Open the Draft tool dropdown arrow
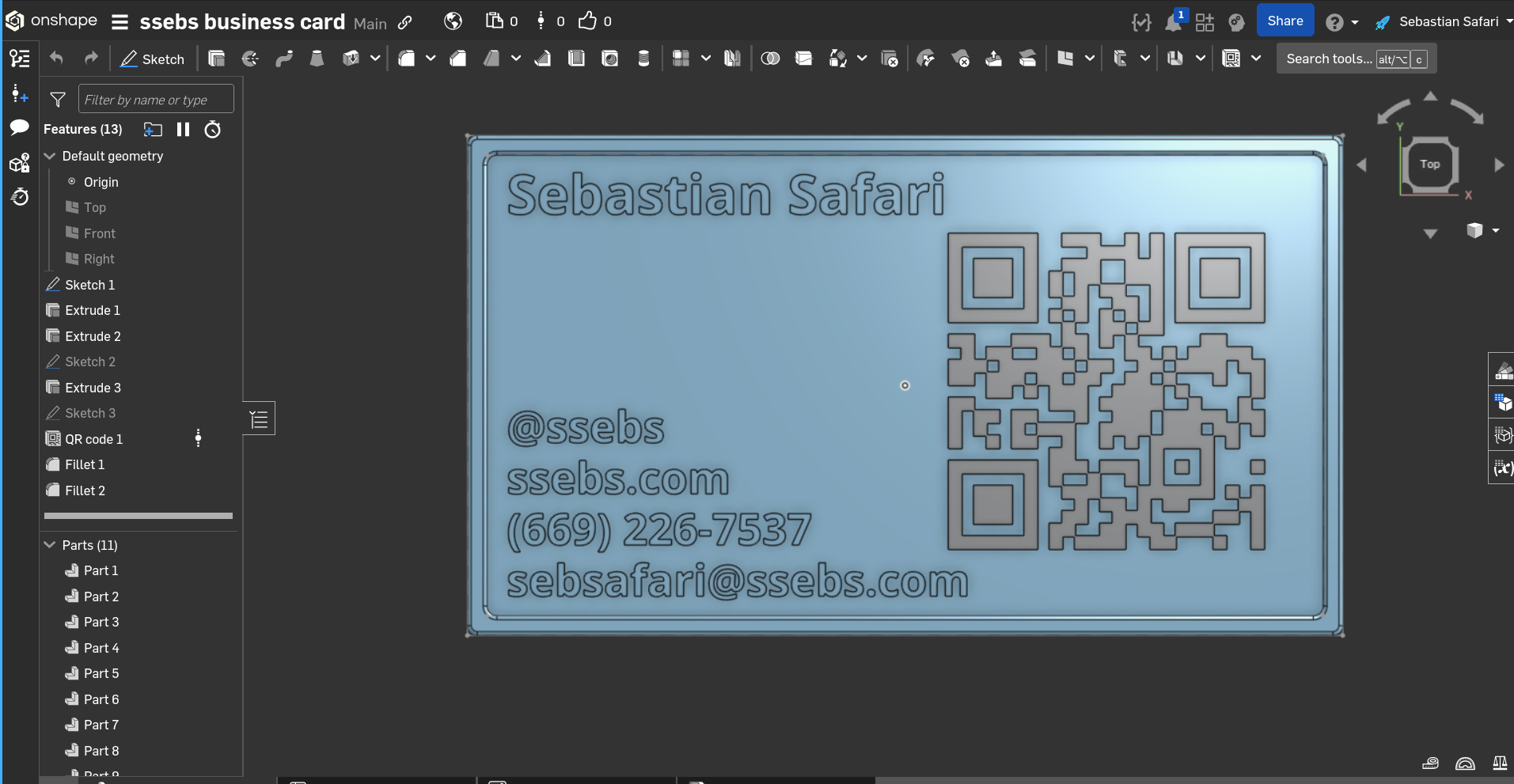Screen dimensions: 1514x784 516,59
